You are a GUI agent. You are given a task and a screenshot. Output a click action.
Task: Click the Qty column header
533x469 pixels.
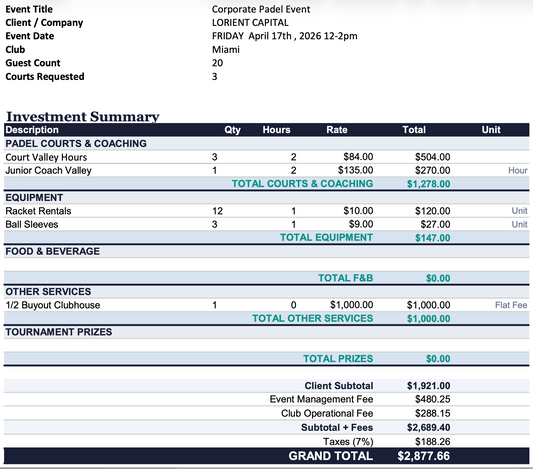click(x=233, y=129)
